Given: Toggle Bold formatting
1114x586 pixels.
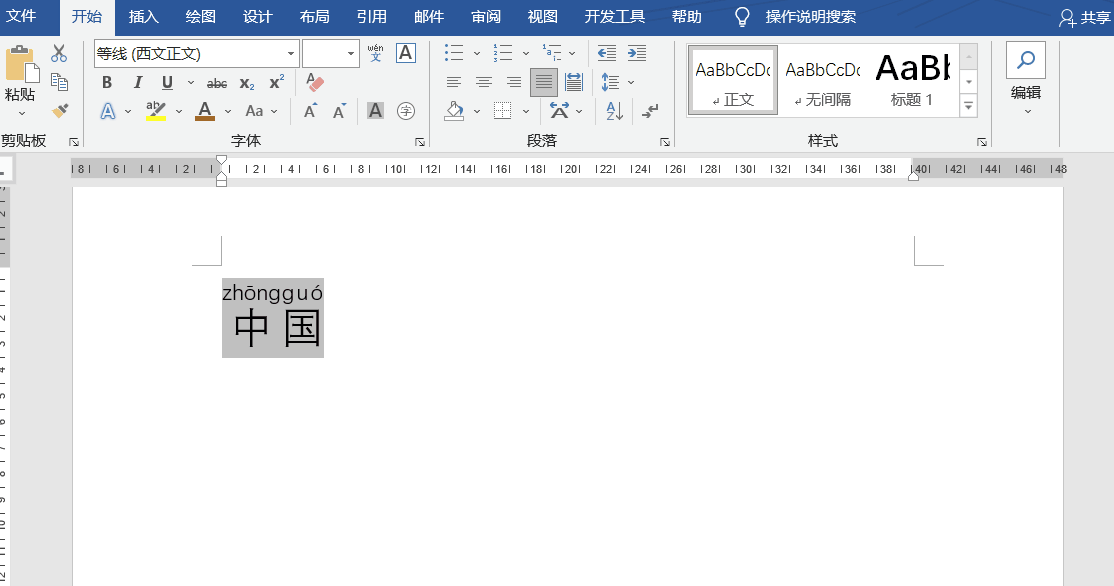Looking at the screenshot, I should click(x=107, y=82).
